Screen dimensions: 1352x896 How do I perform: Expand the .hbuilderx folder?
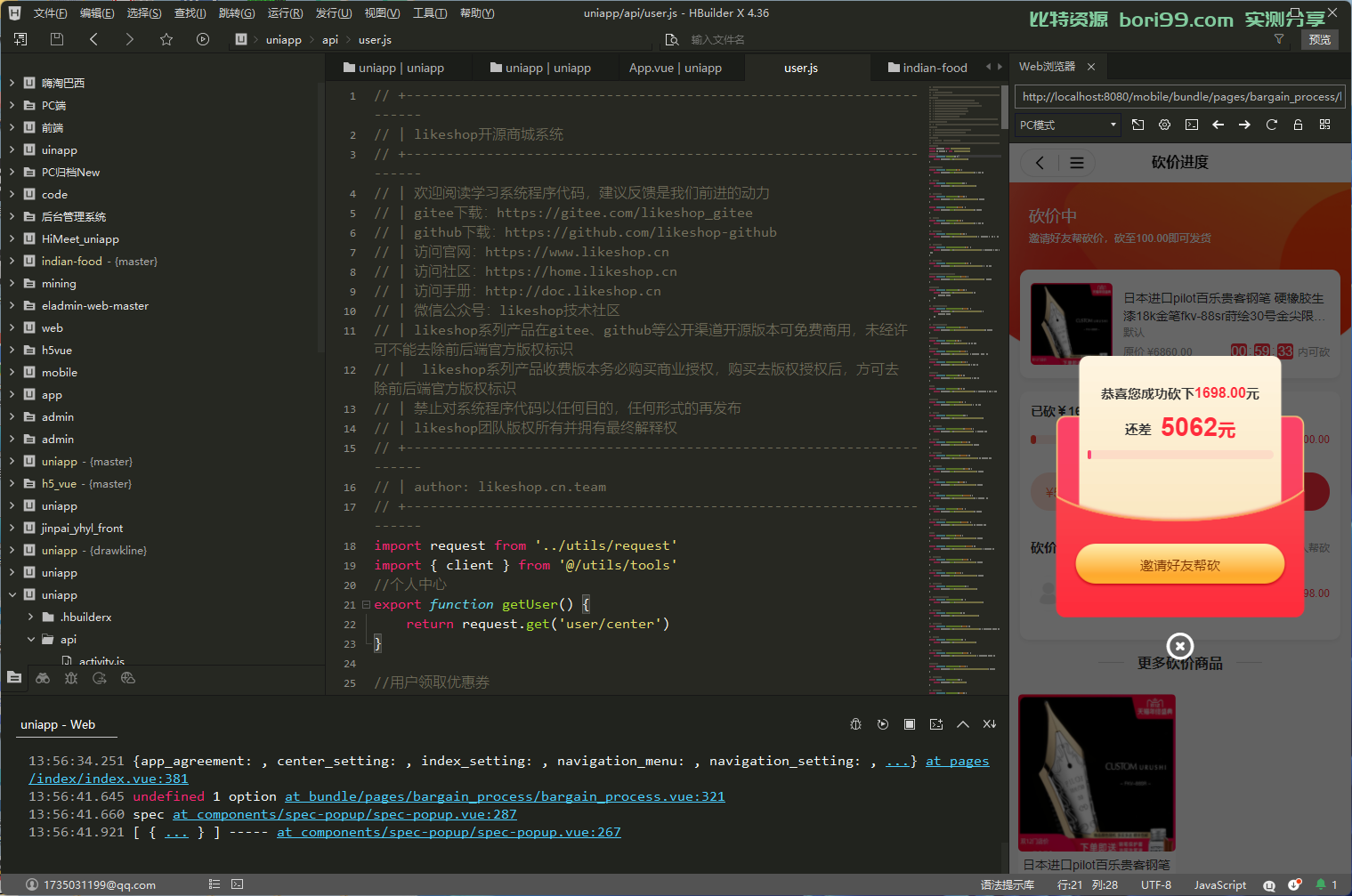click(x=31, y=617)
